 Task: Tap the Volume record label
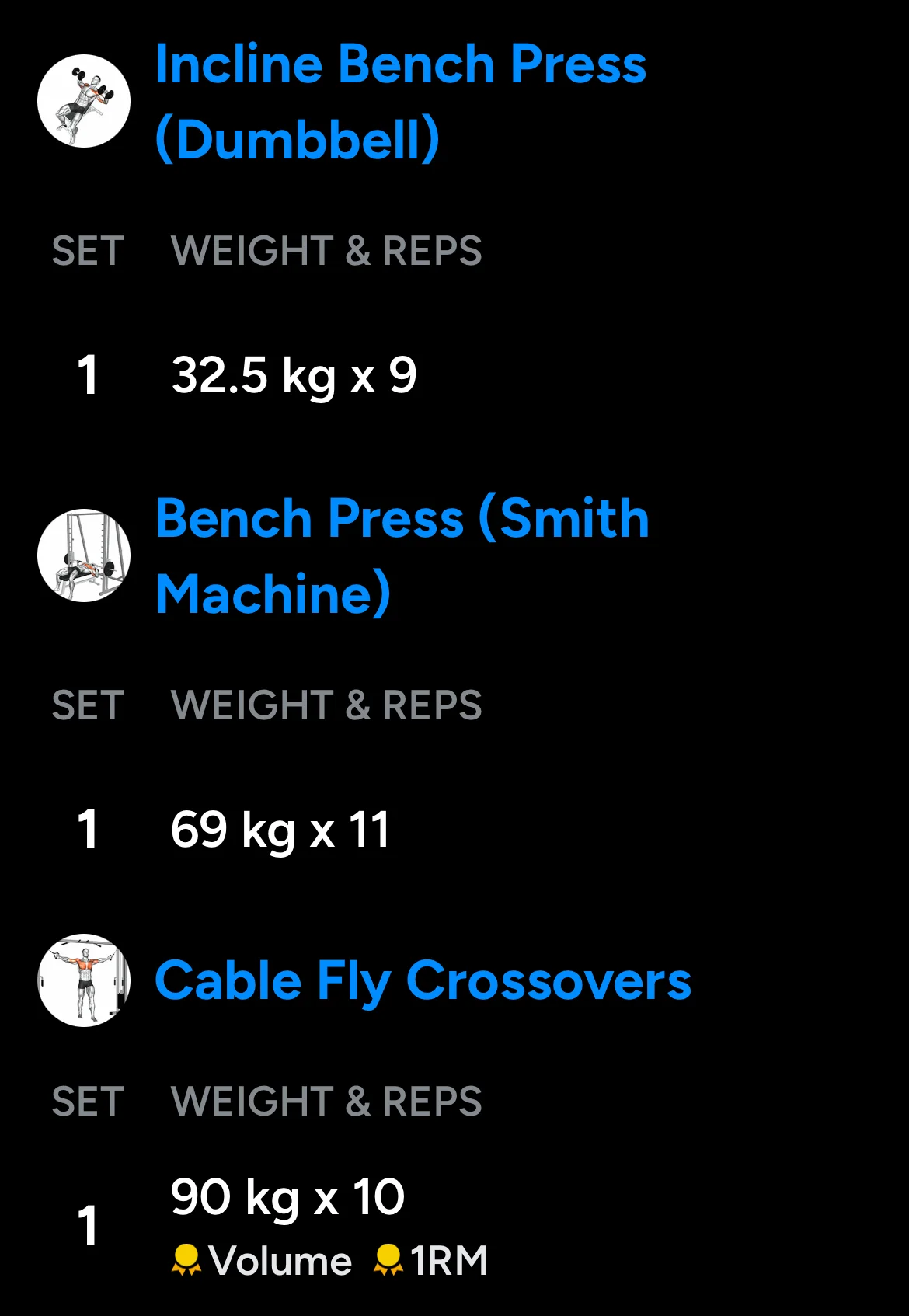coord(280,1260)
